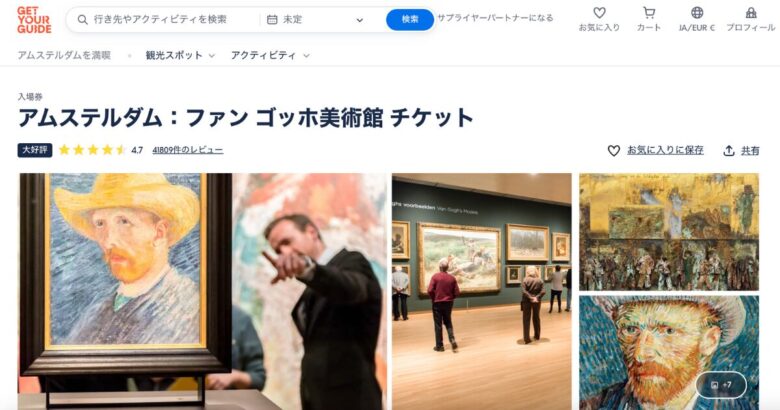The height and width of the screenshot is (410, 780).
Task: Expand the アクティビティ menu
Action: [x=270, y=55]
